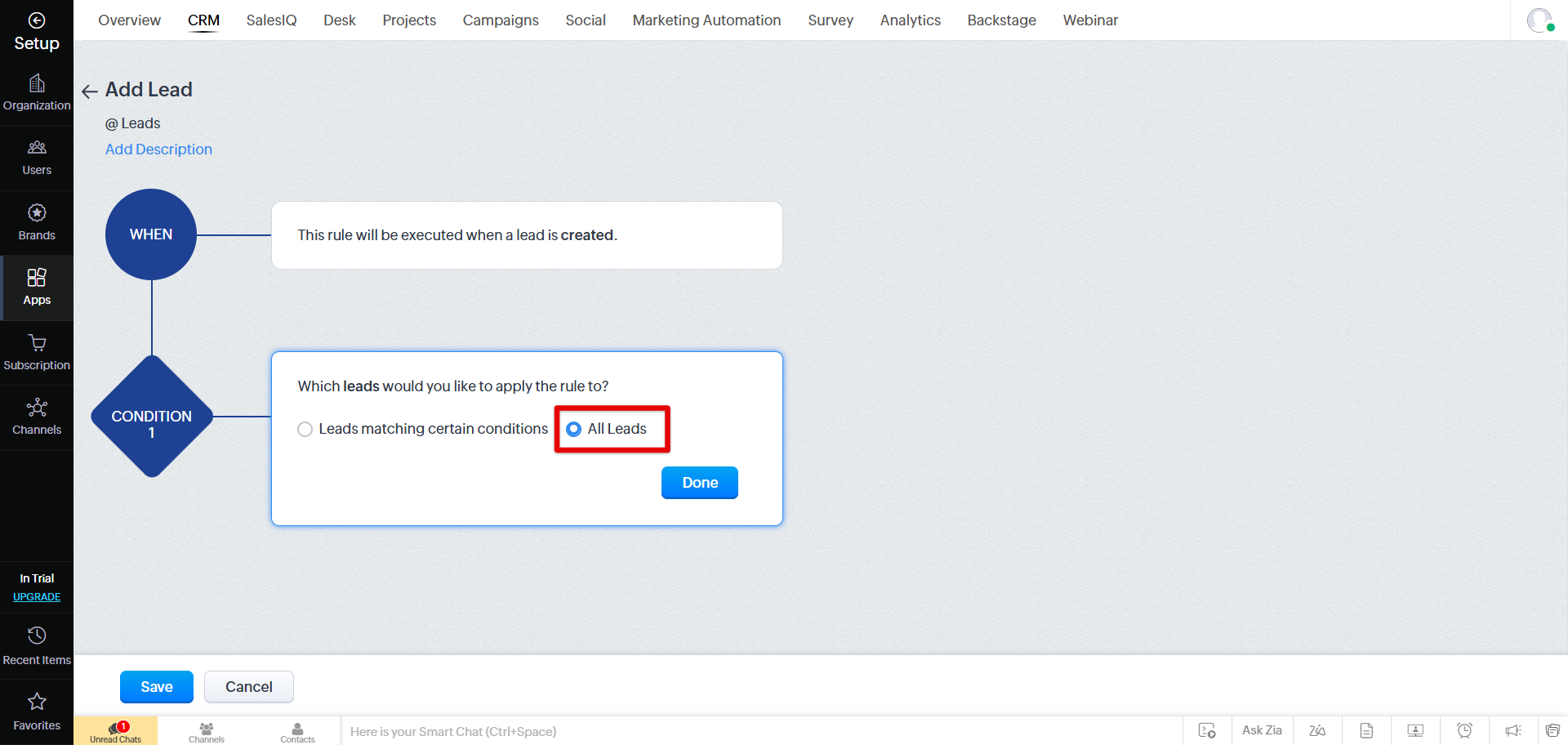Viewport: 1568px width, 745px height.
Task: Click the stacked notes icon in bottom bar
Action: click(1552, 730)
